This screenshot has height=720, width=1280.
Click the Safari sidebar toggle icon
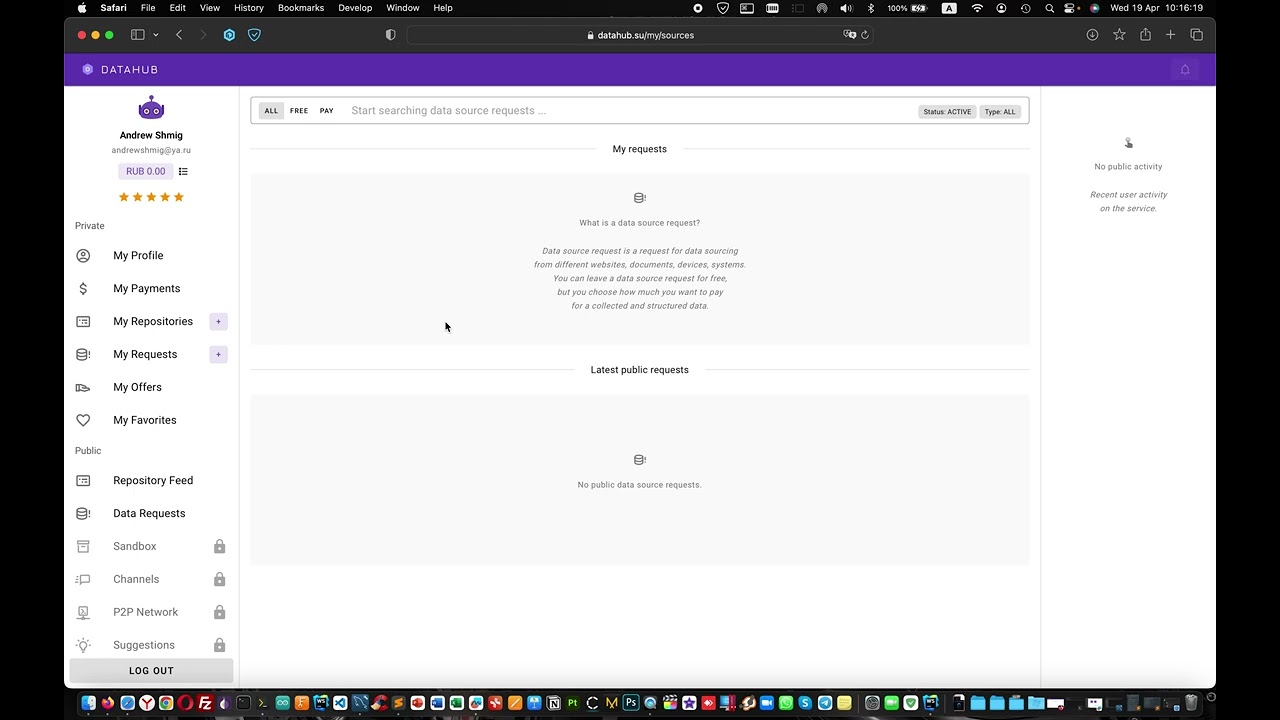click(x=138, y=35)
